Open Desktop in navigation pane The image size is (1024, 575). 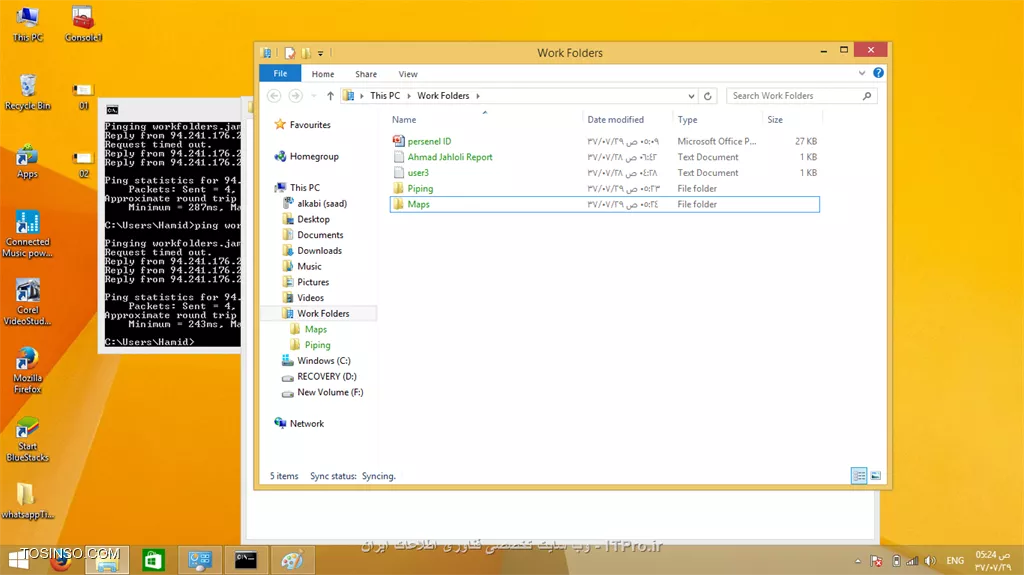click(x=313, y=219)
